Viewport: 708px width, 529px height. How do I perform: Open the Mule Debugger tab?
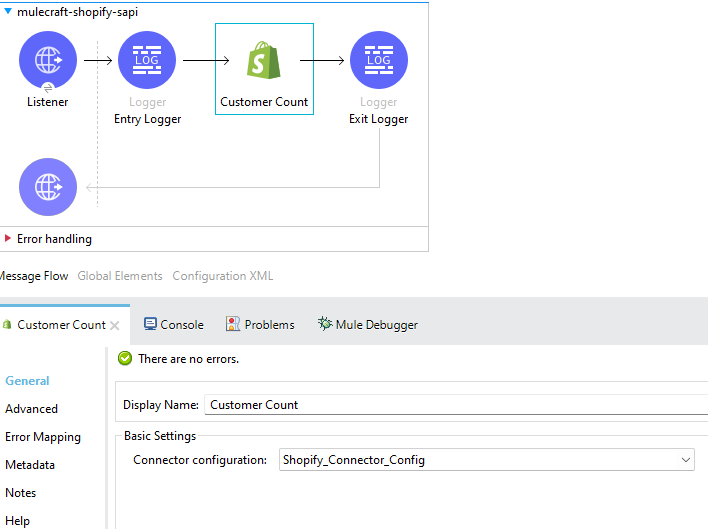pos(367,324)
